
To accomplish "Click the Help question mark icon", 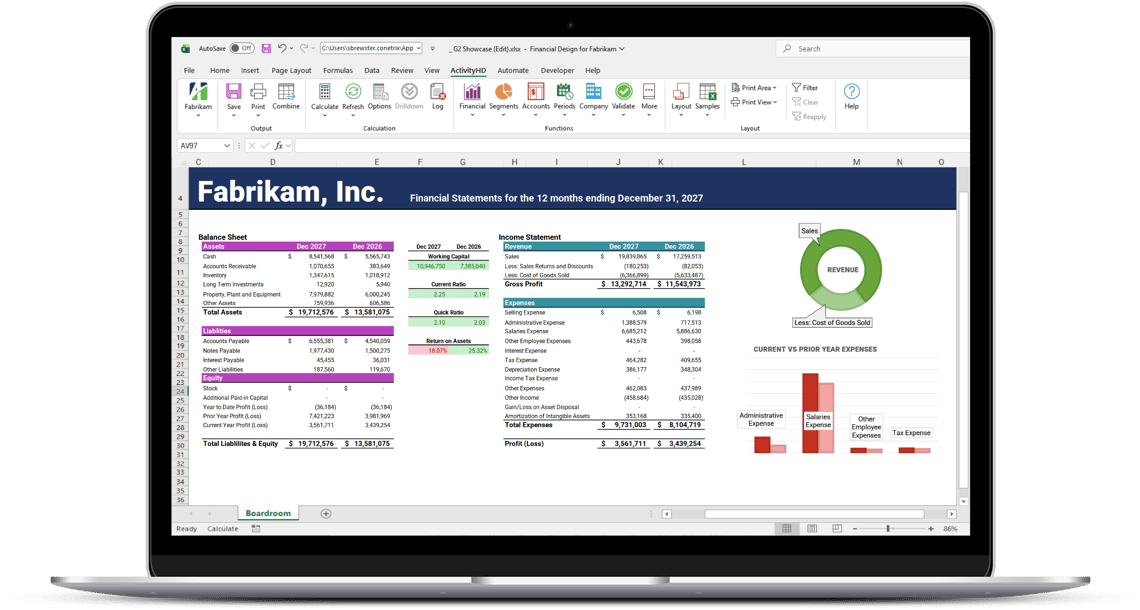I will tap(851, 92).
